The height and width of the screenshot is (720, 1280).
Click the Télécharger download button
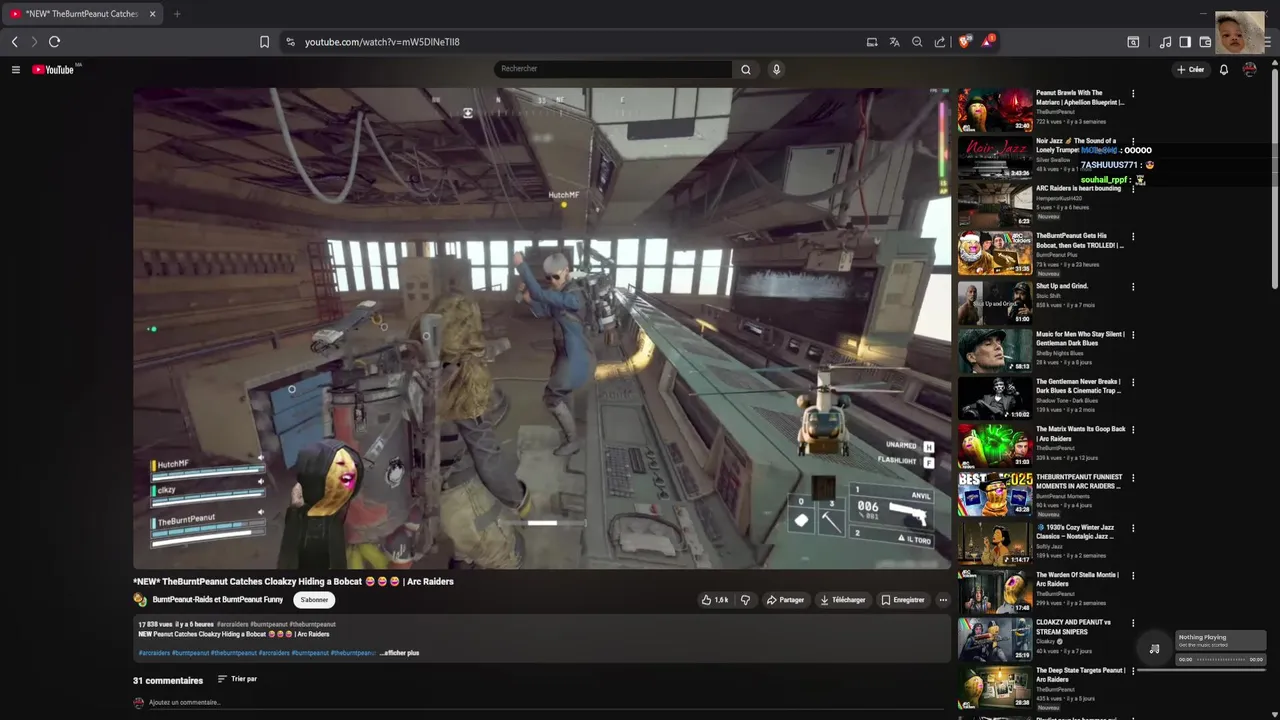tap(842, 600)
